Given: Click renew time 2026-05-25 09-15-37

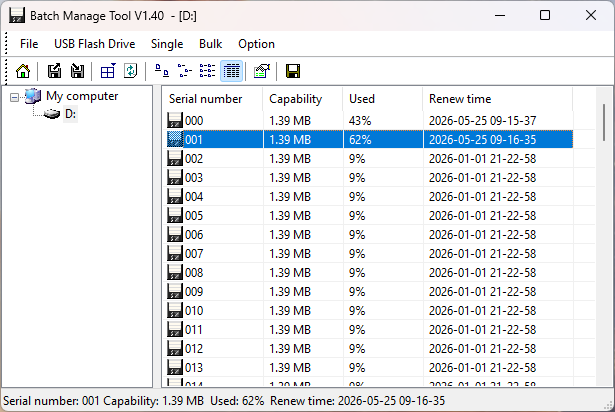Looking at the screenshot, I should 482,120.
